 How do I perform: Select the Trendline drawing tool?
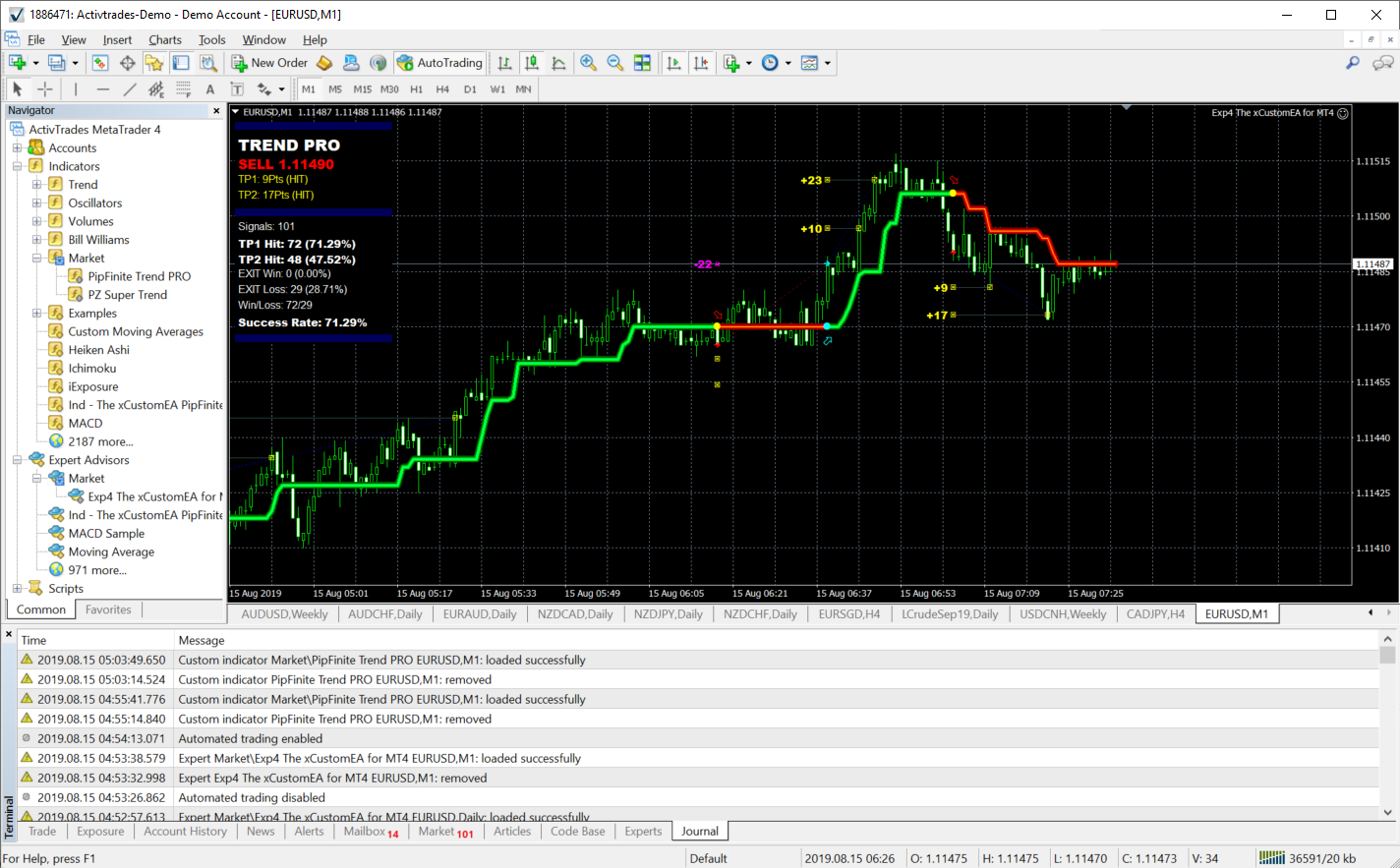click(130, 89)
